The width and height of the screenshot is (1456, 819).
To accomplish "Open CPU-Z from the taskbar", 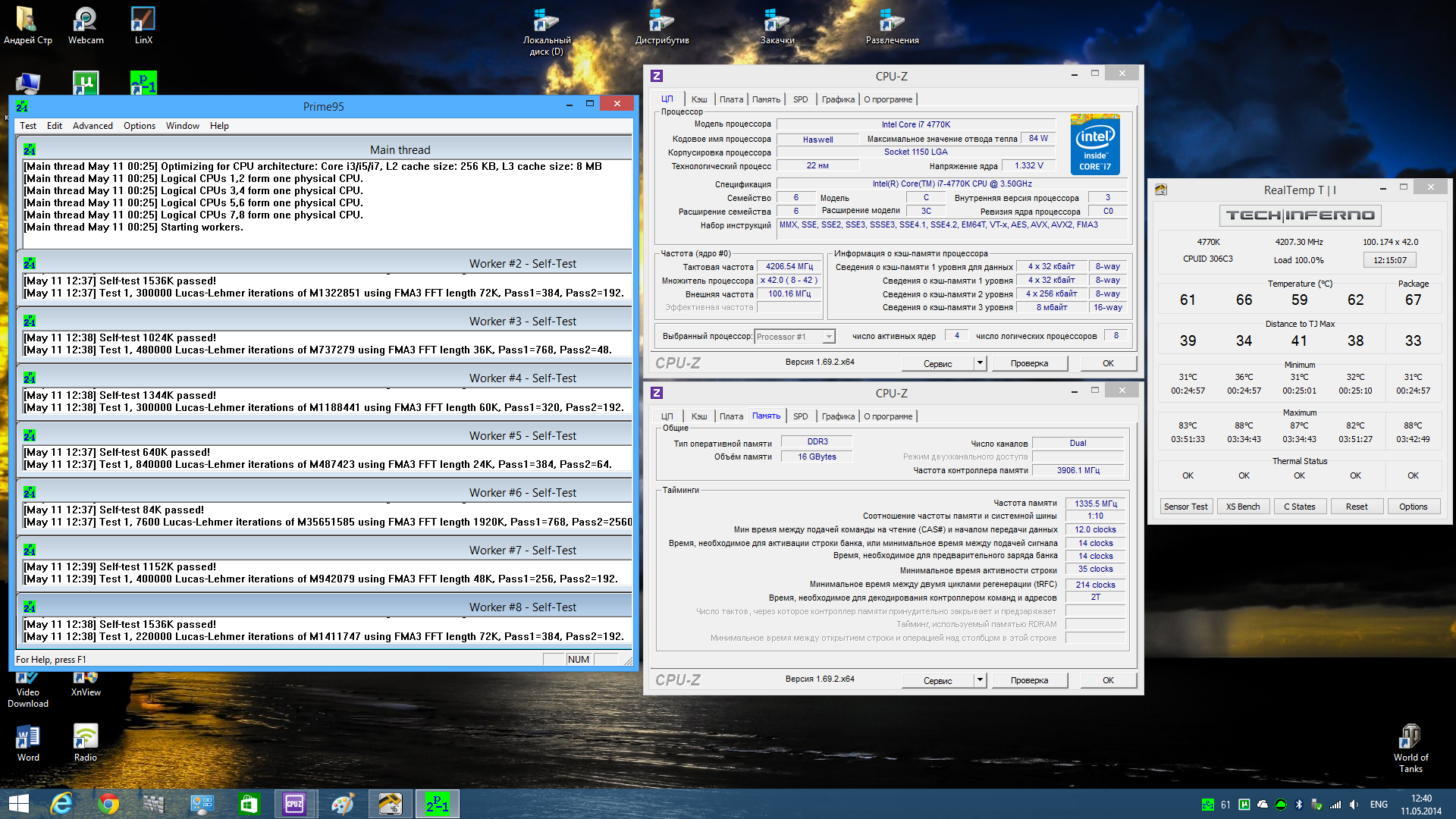I will 294,804.
